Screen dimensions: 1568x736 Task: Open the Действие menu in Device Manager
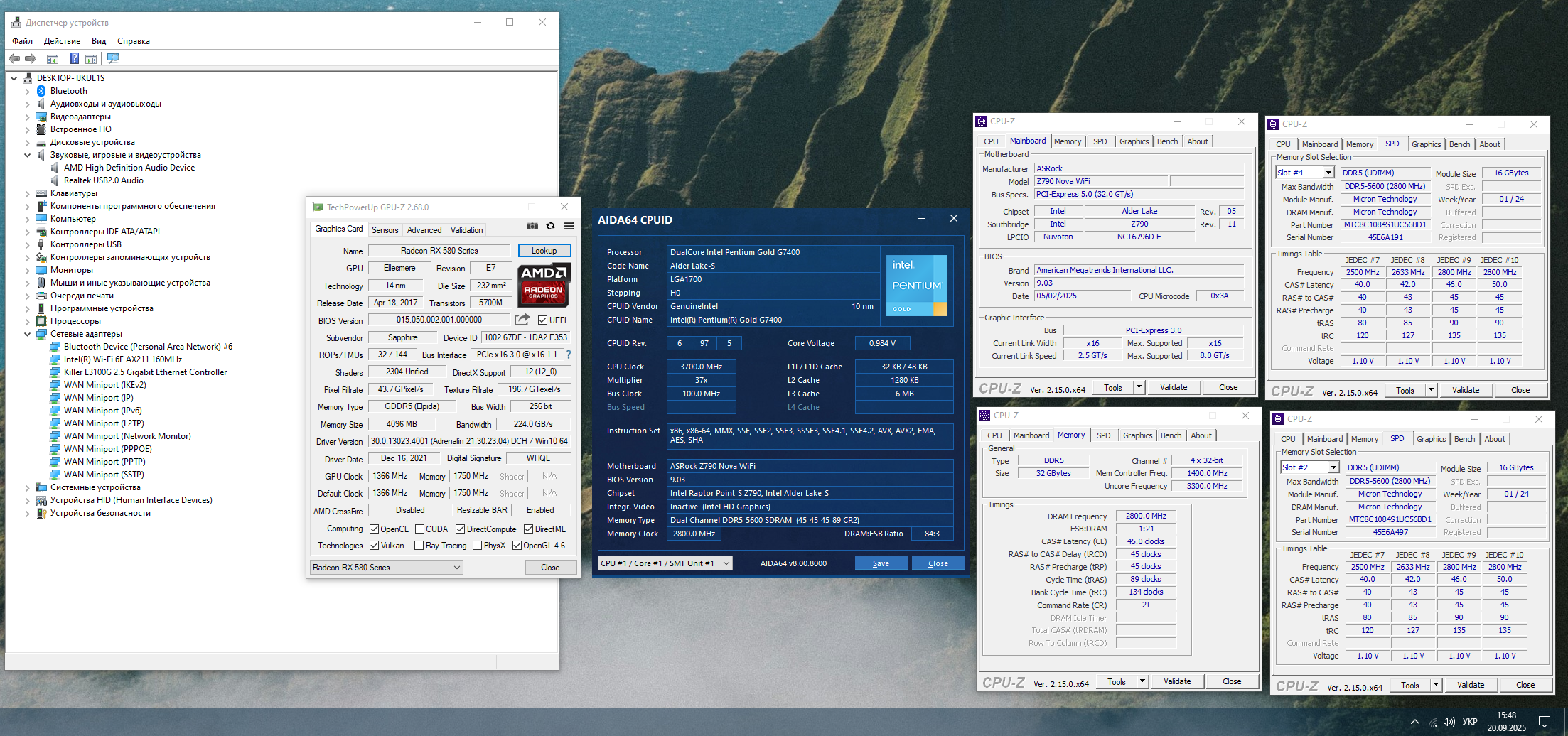(62, 41)
